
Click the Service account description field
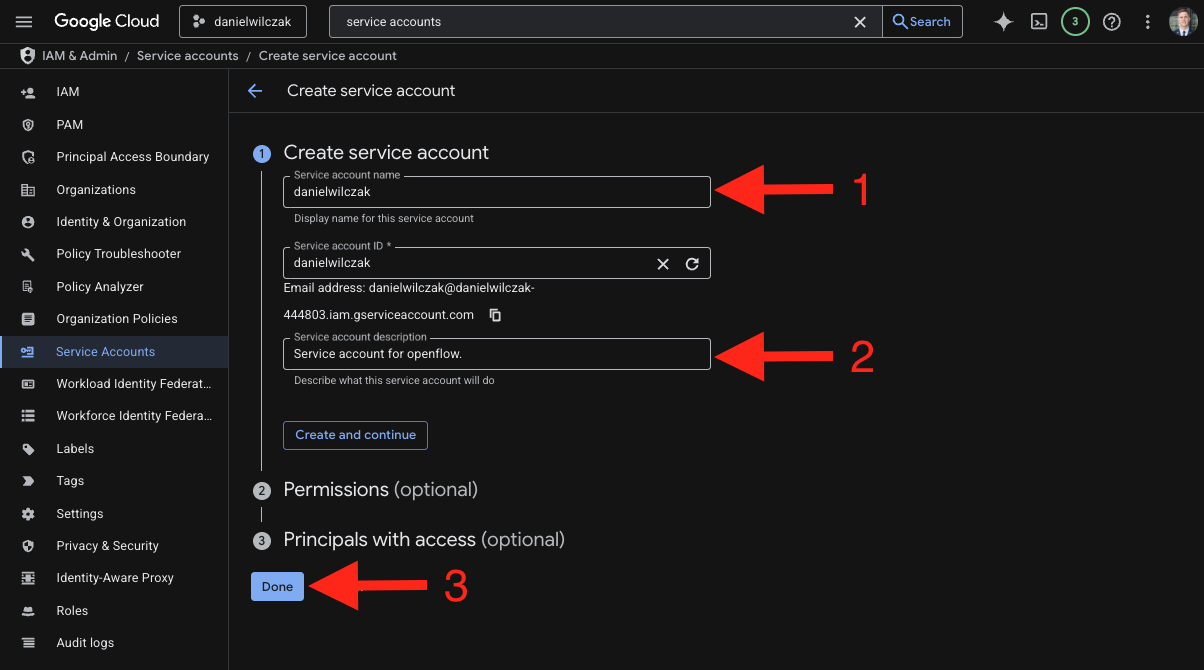click(497, 354)
